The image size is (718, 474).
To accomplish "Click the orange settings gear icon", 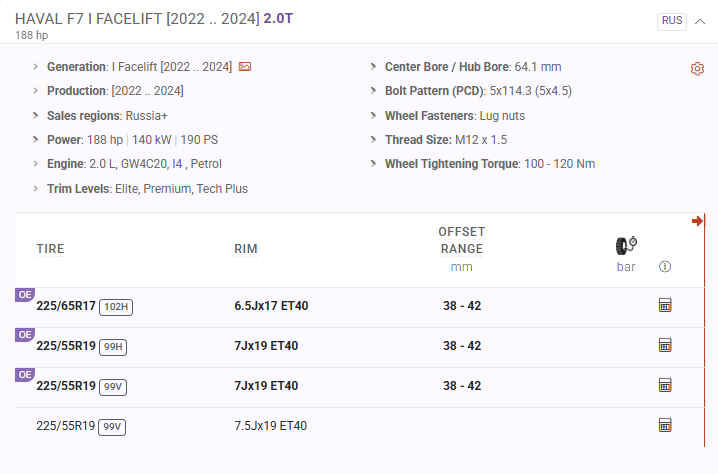I will click(697, 69).
